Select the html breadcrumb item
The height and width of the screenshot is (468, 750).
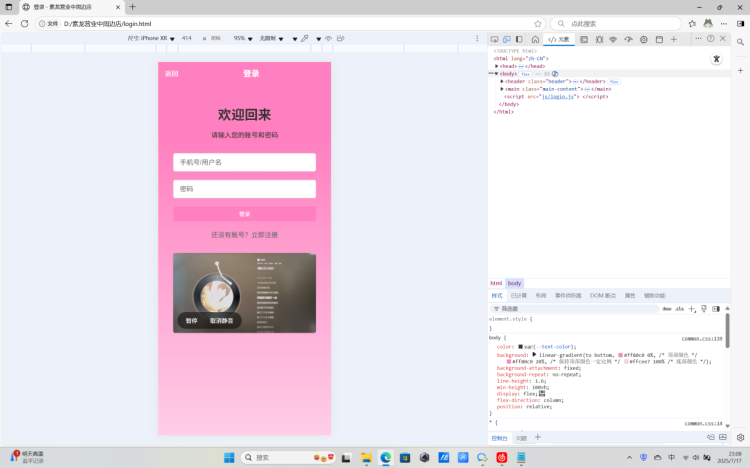click(x=496, y=283)
